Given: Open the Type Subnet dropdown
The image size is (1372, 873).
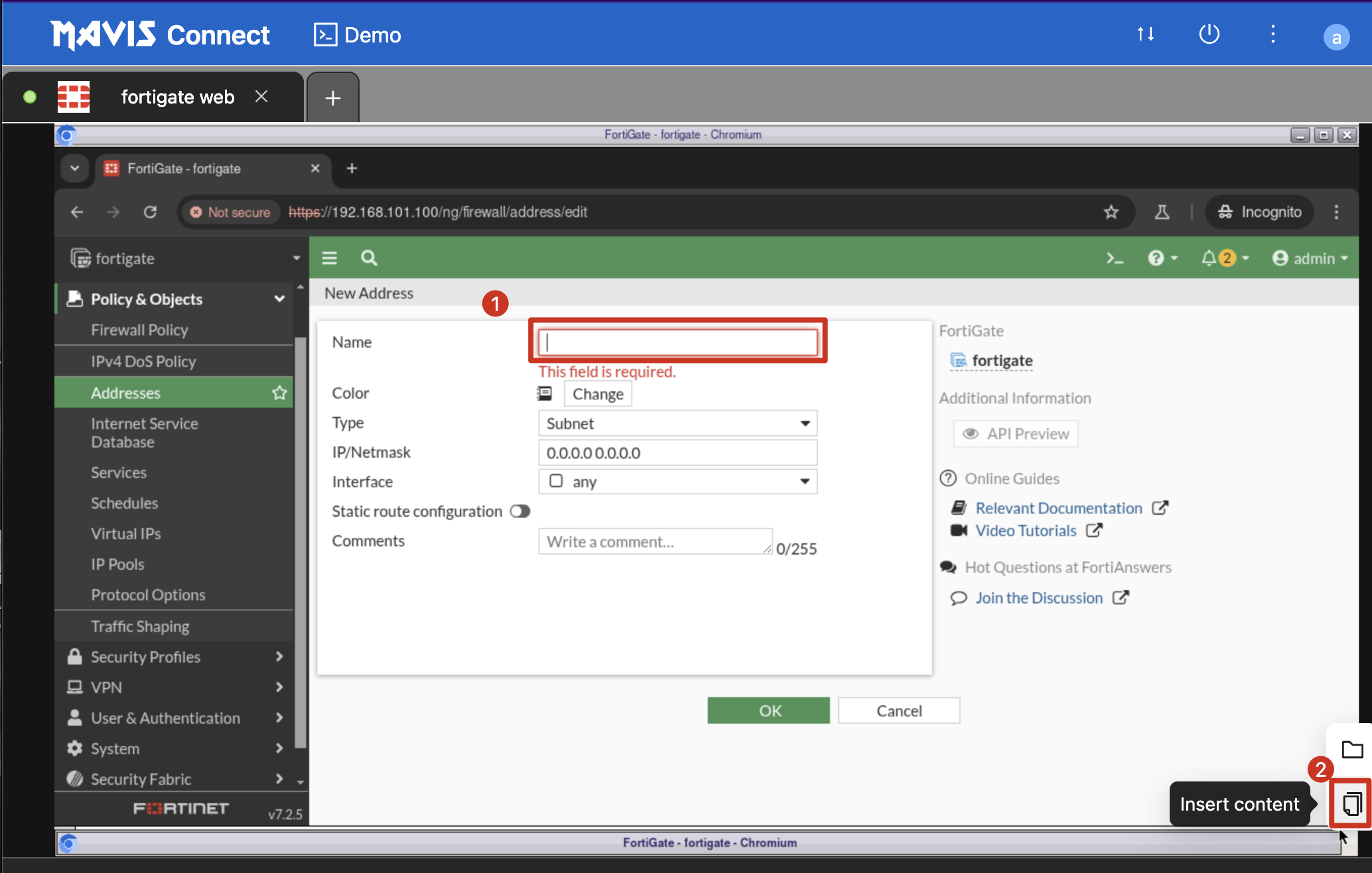Looking at the screenshot, I should point(677,423).
